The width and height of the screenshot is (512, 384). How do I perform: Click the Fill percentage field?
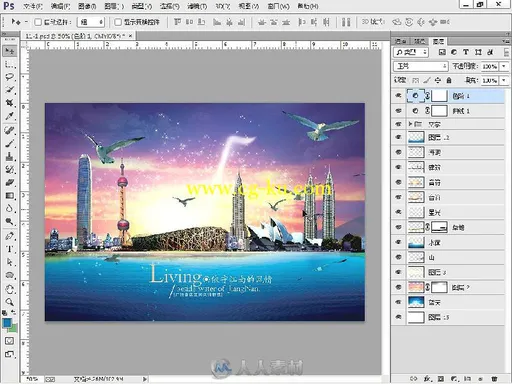tap(490, 80)
